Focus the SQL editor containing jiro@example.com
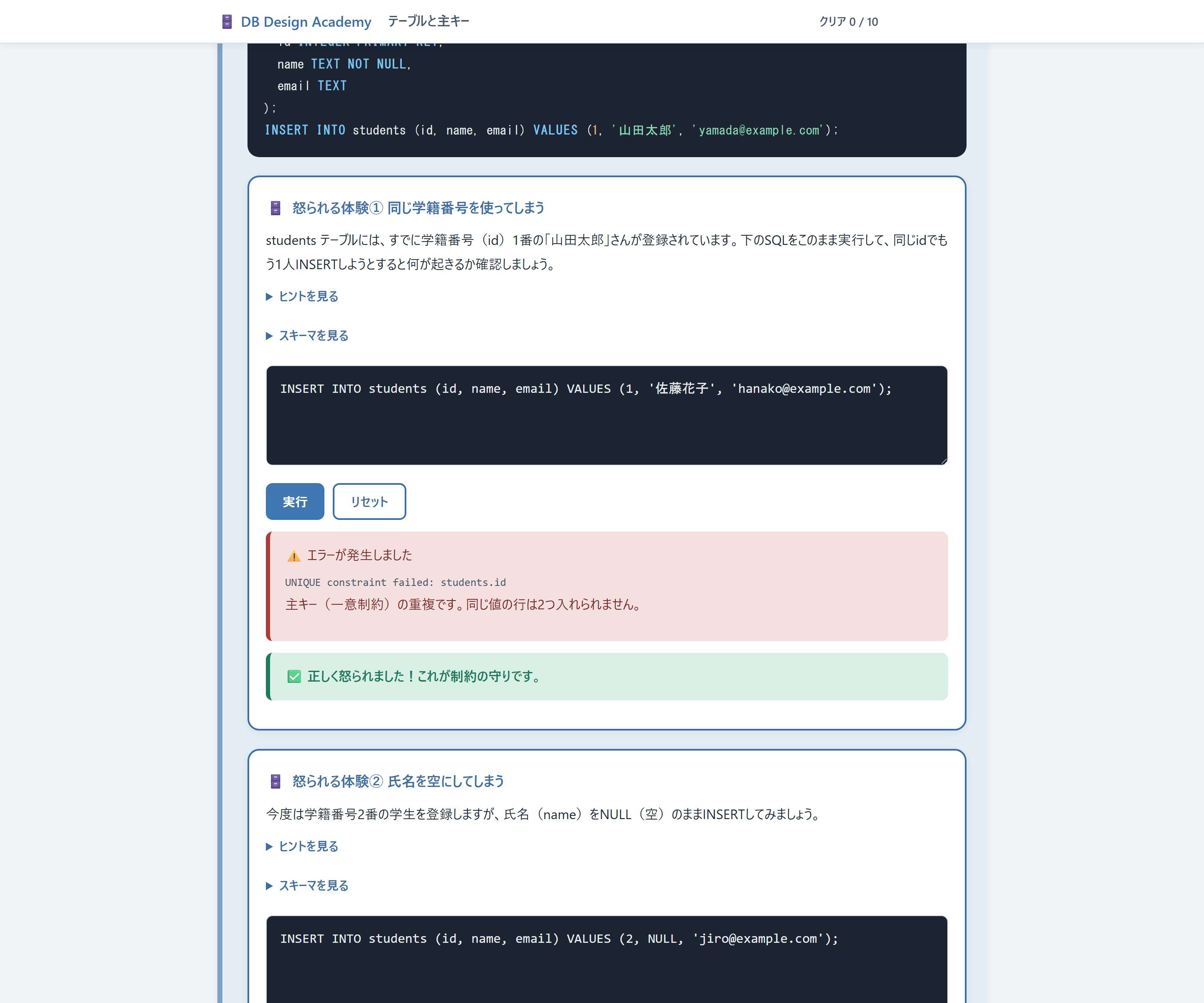1204x1003 pixels. tap(607, 960)
